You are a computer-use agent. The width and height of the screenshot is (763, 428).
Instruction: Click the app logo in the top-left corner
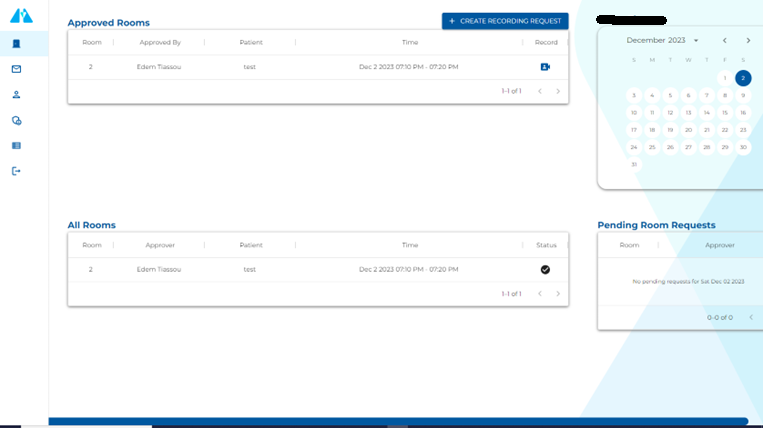click(x=21, y=16)
